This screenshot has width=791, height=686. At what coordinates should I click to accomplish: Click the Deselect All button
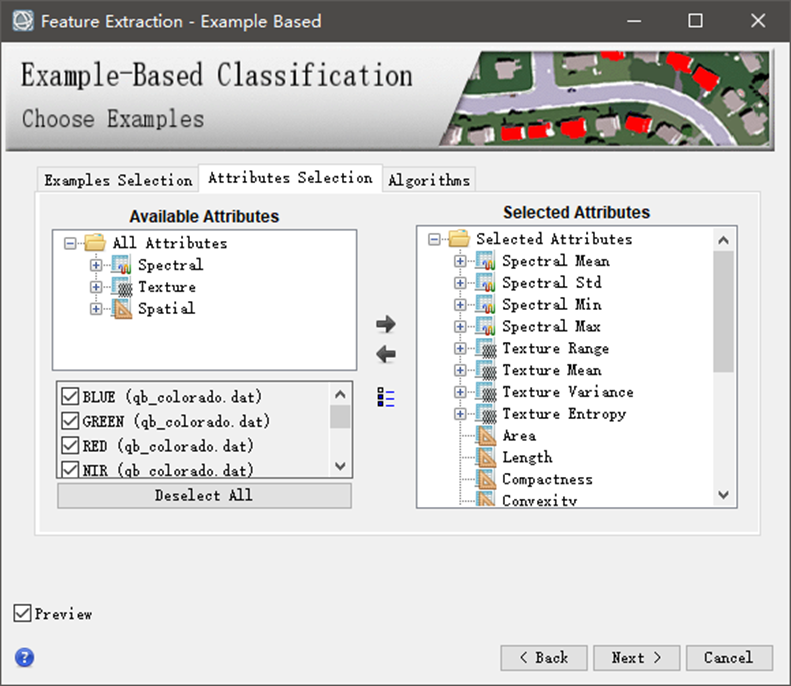point(204,495)
